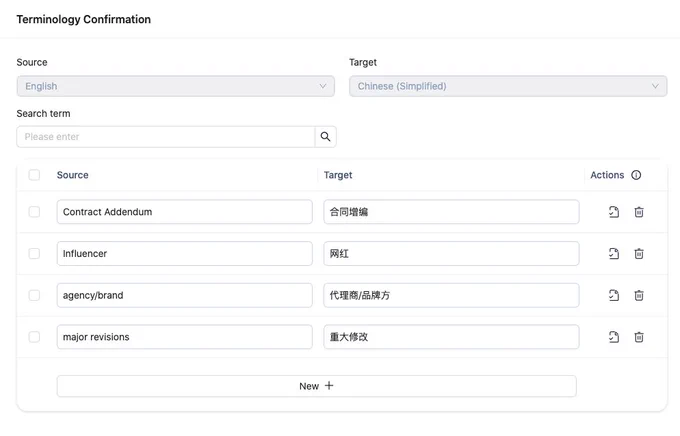Screen dimensions: 680x436
Task: Click confirm icon for Contract Addendum row
Action: 614,212
